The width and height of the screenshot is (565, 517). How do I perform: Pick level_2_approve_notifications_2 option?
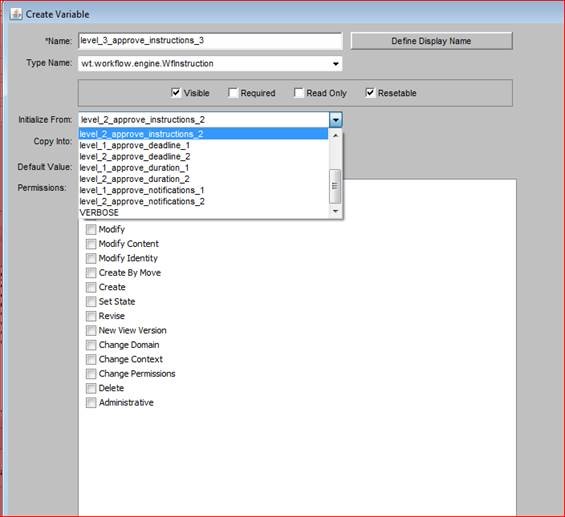[x=203, y=201]
